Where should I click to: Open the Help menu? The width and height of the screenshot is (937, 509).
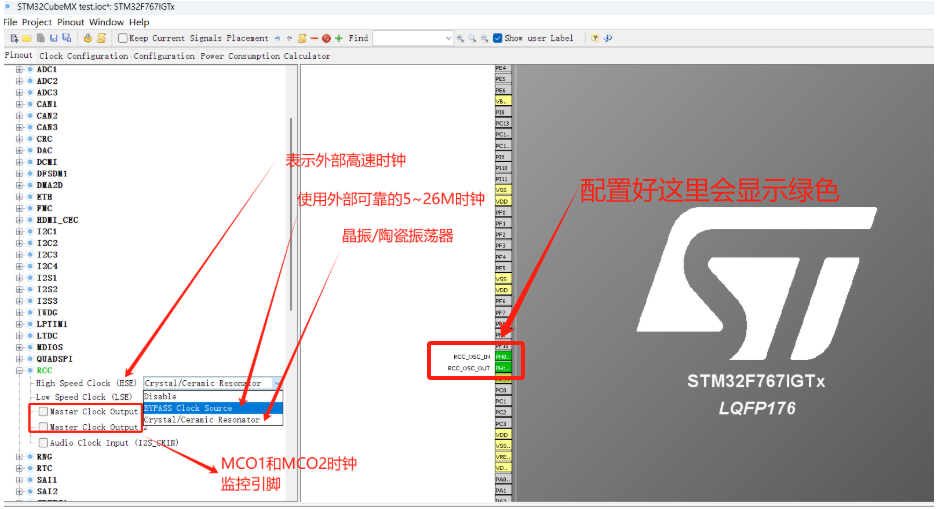(139, 22)
